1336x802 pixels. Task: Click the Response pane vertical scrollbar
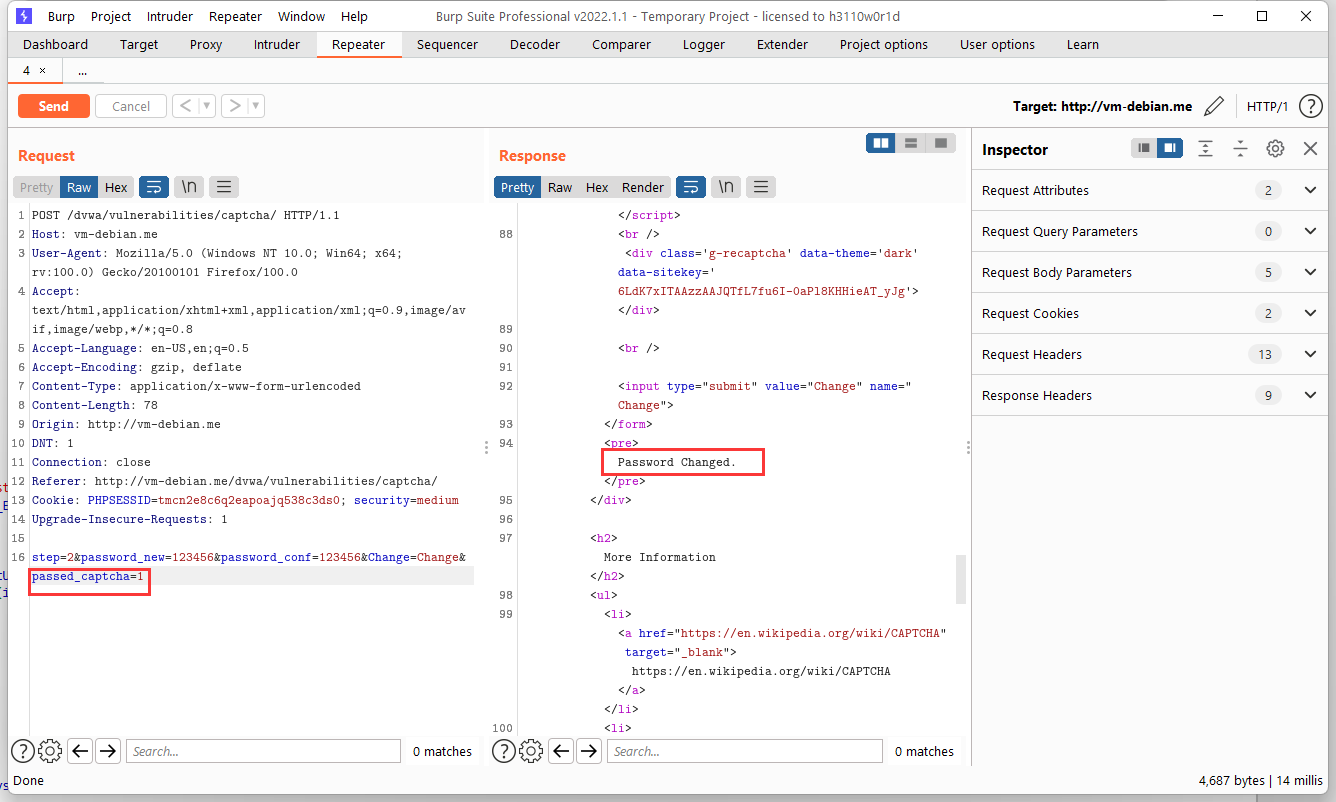pos(960,579)
